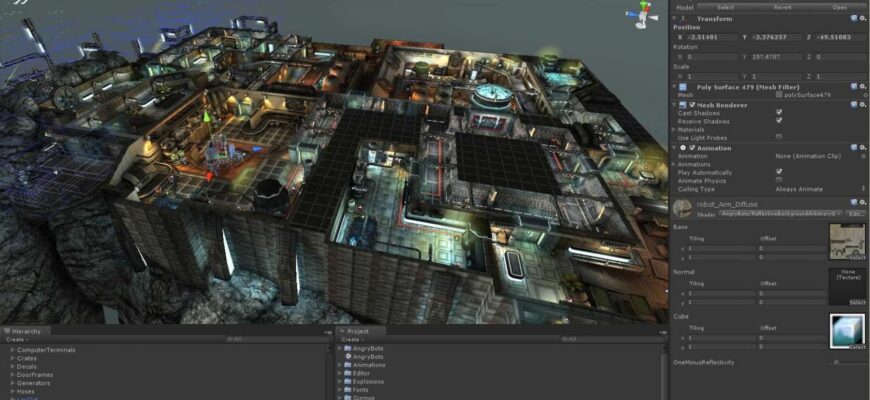
Task: Select Generators in Hierarchy
Action: [x=33, y=383]
